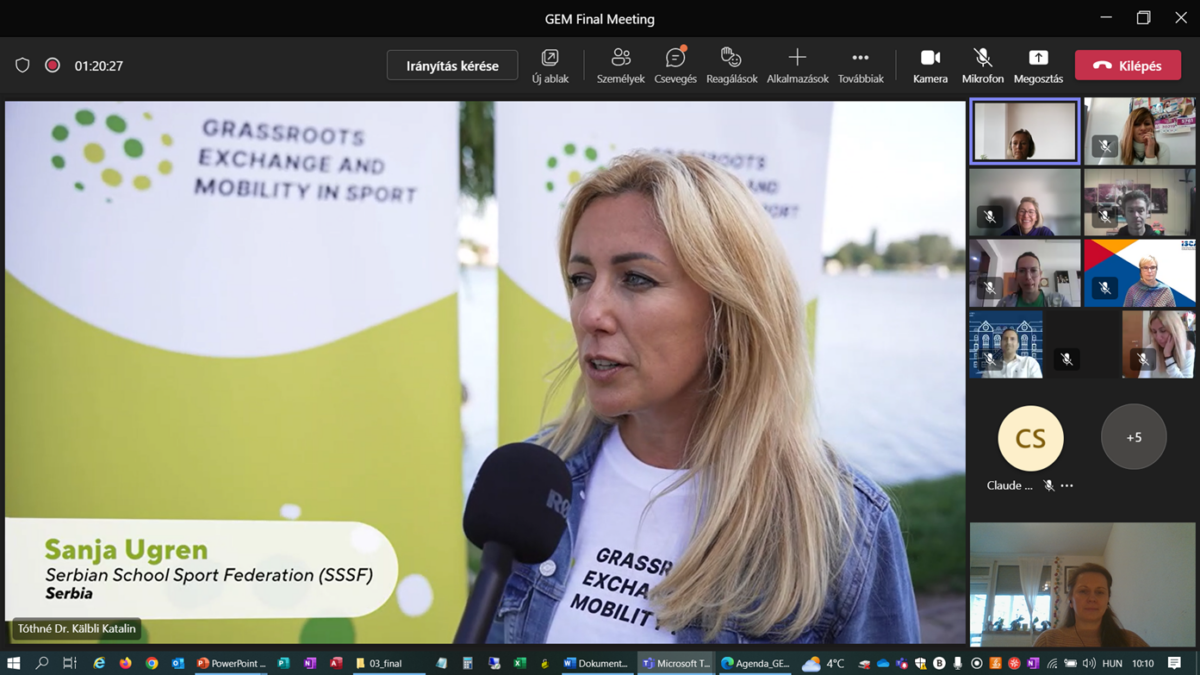Switch to the Agenda_GE Edge window
The width and height of the screenshot is (1200, 675).
point(755,663)
